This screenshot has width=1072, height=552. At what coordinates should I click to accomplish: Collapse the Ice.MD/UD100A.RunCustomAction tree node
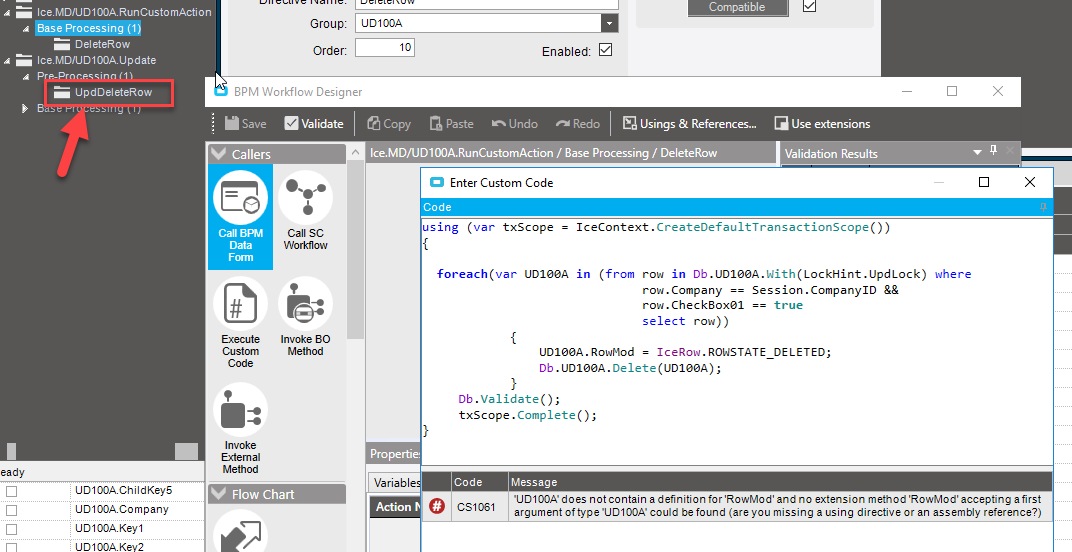pos(7,12)
